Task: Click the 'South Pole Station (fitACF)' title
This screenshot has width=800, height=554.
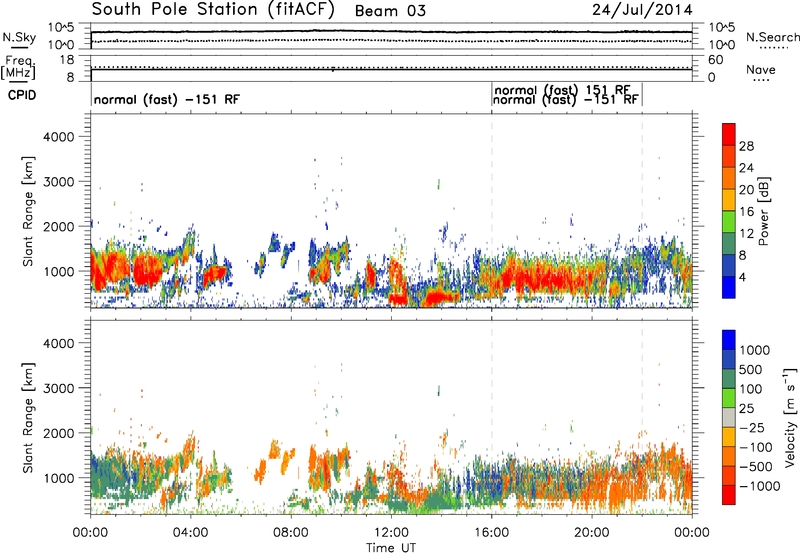Action: pos(213,10)
